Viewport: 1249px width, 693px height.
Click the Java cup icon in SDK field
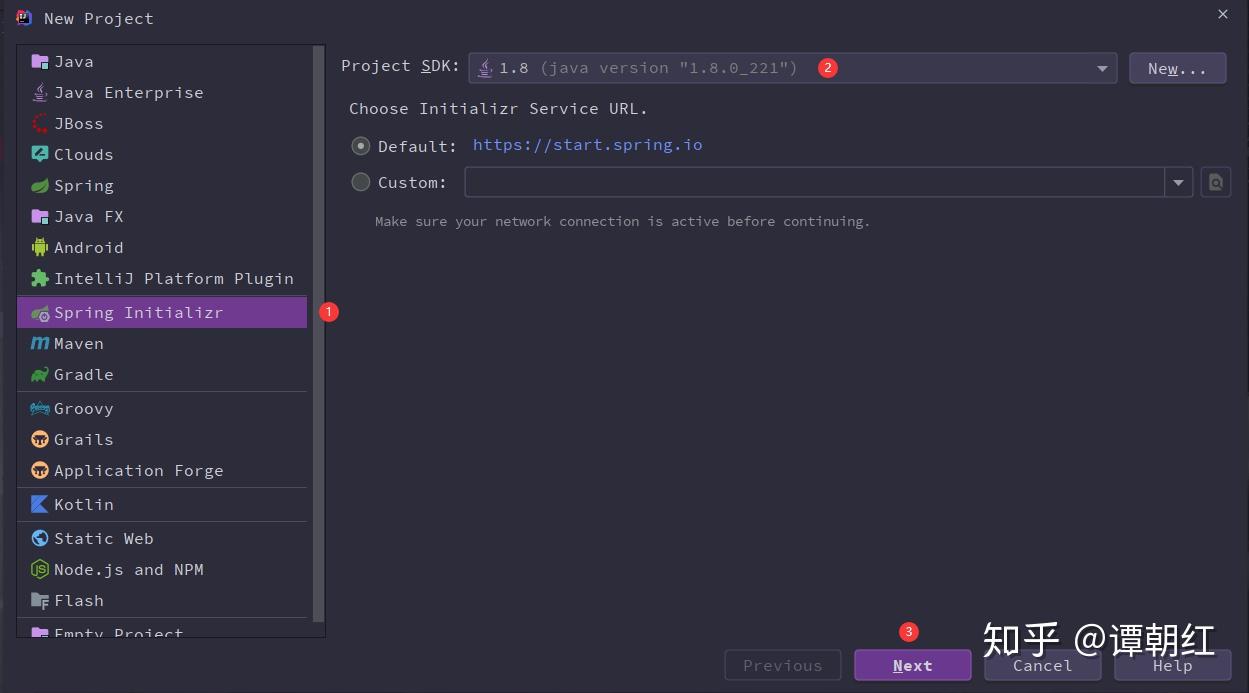pyautogui.click(x=485, y=68)
